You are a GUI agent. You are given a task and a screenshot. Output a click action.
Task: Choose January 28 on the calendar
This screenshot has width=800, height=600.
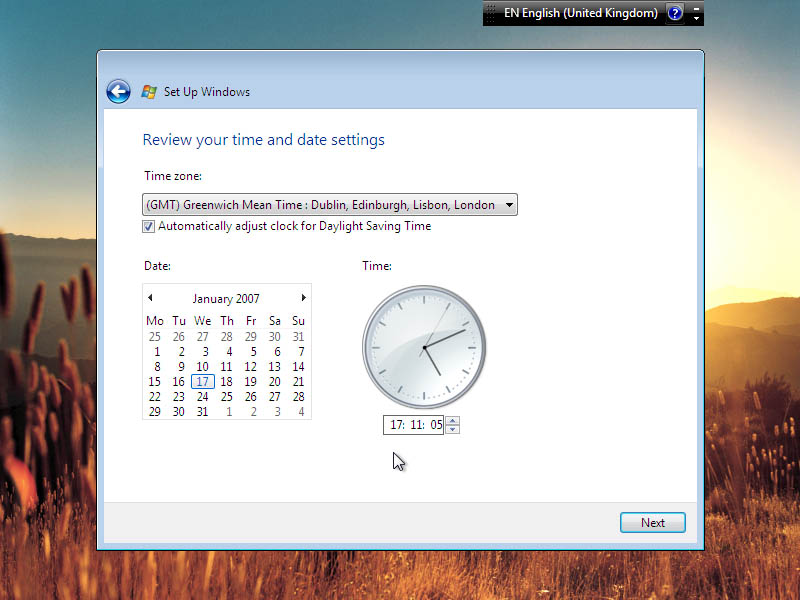pyautogui.click(x=298, y=396)
